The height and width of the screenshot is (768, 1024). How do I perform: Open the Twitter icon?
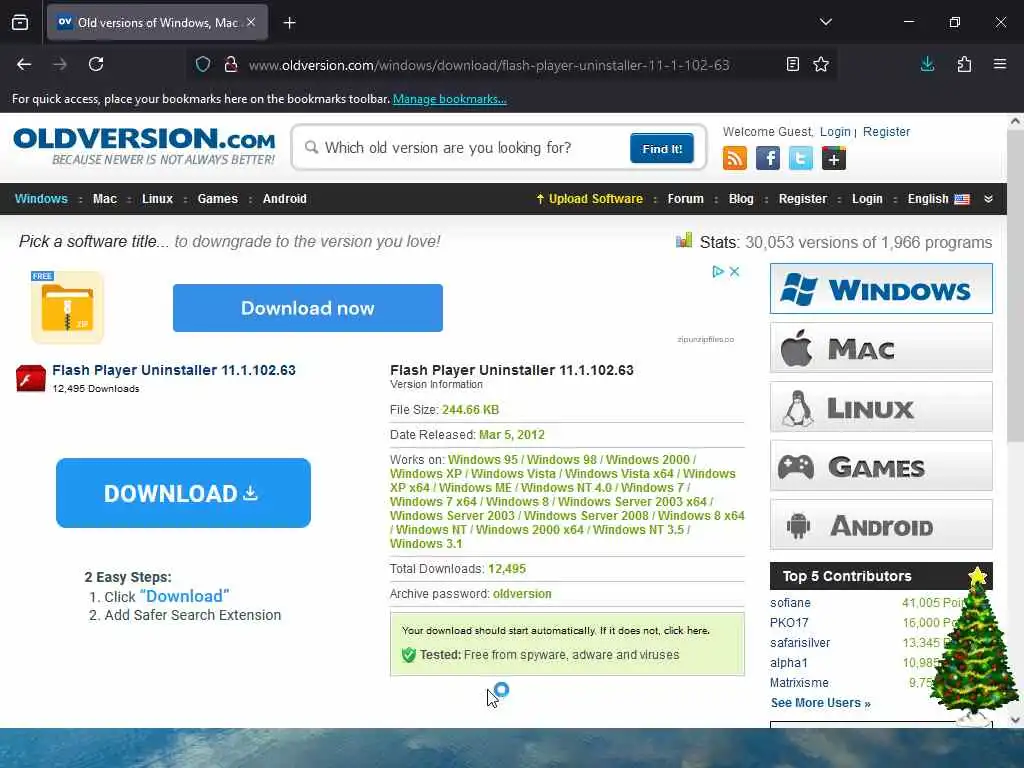(801, 158)
